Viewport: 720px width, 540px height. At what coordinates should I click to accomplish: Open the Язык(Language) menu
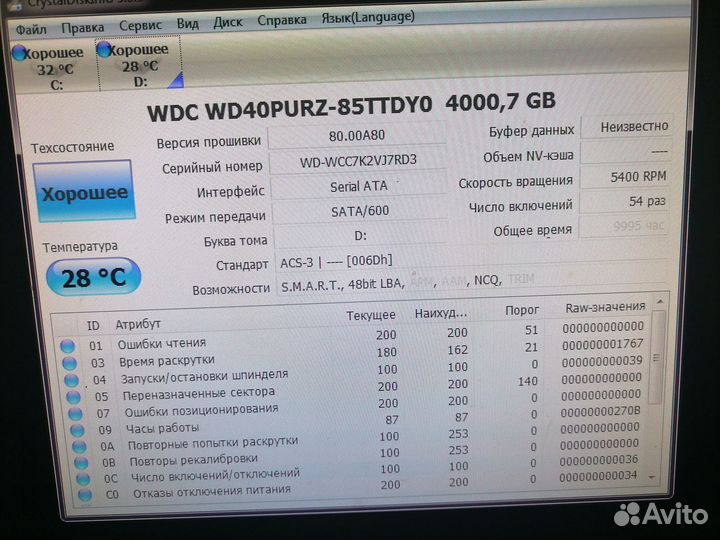coord(368,17)
